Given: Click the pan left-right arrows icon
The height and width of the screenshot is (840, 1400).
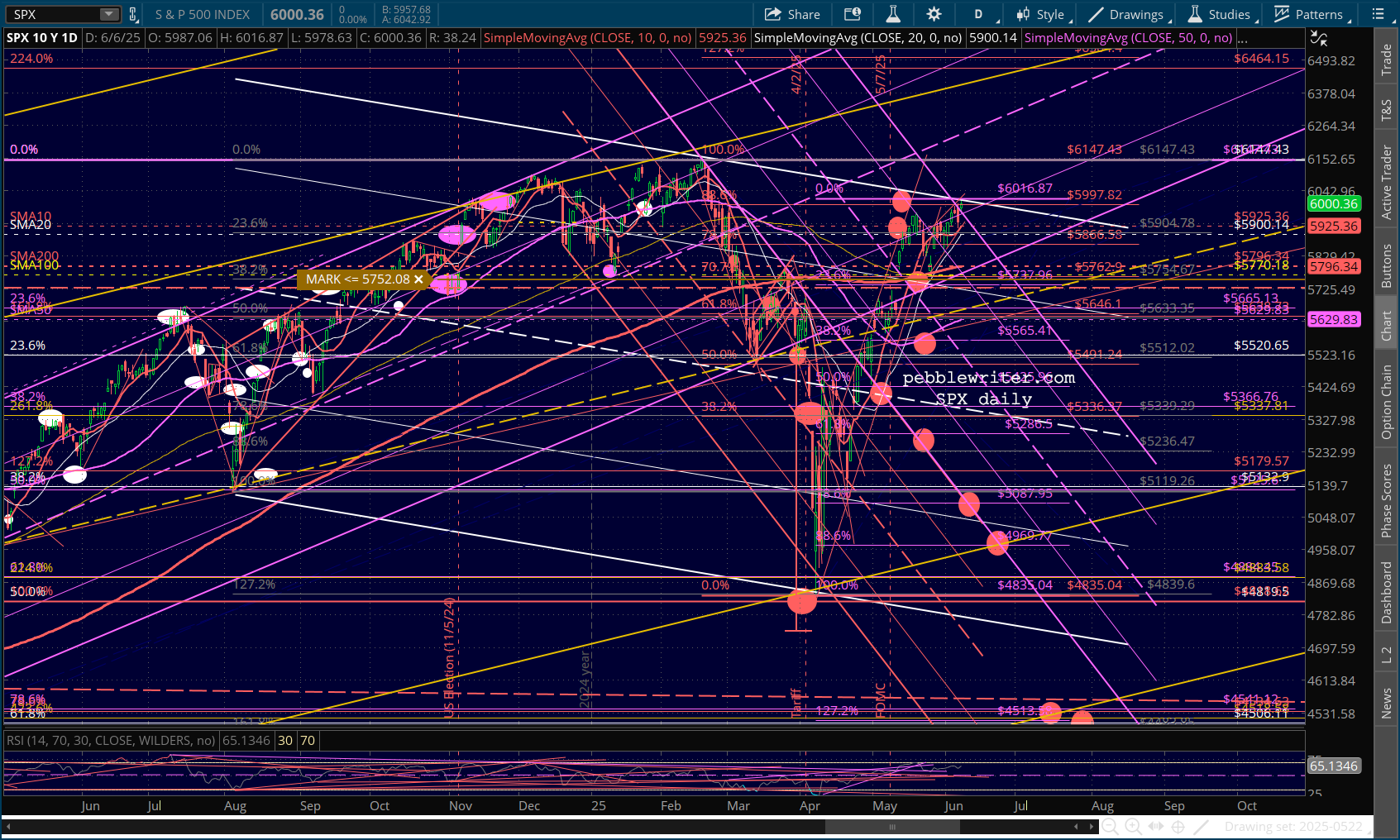Looking at the screenshot, I should (x=1155, y=826).
